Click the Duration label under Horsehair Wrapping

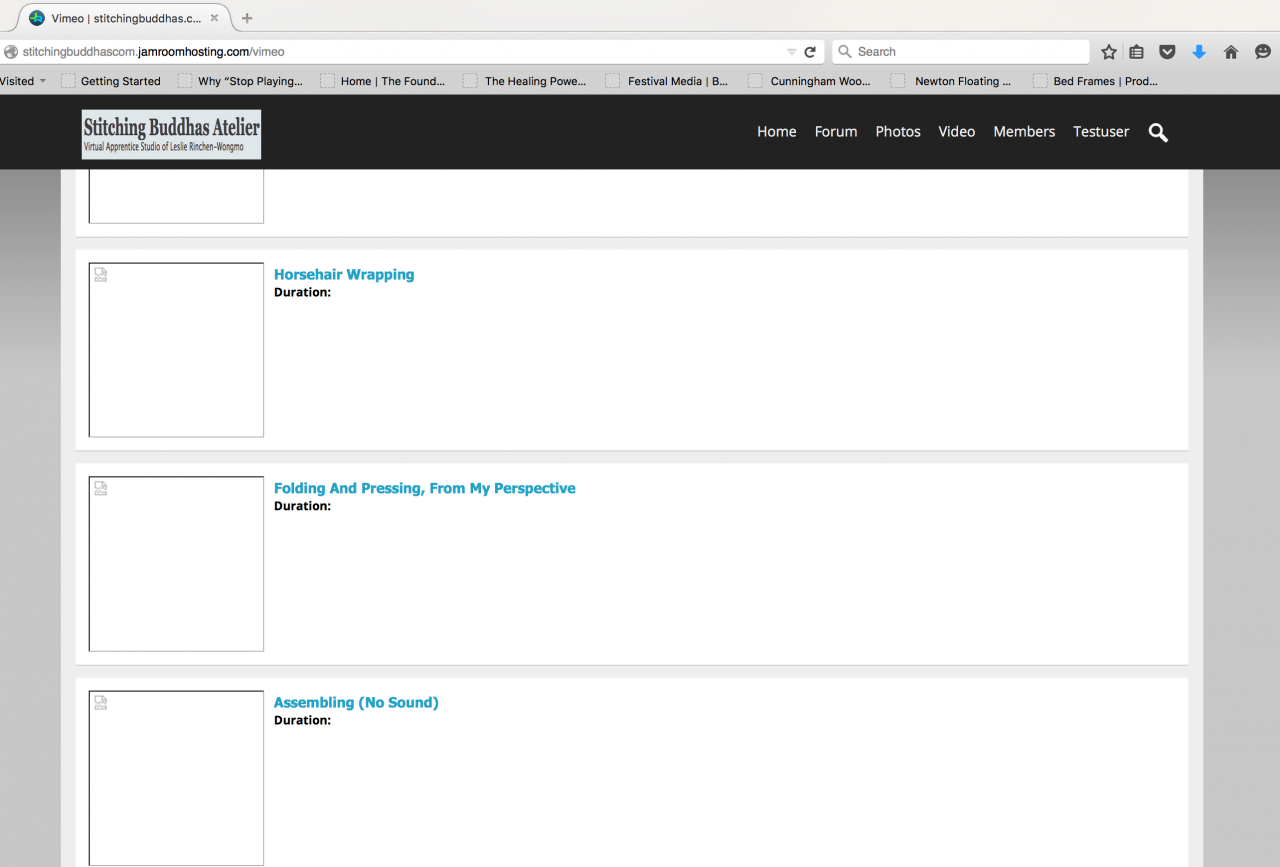pos(302,293)
